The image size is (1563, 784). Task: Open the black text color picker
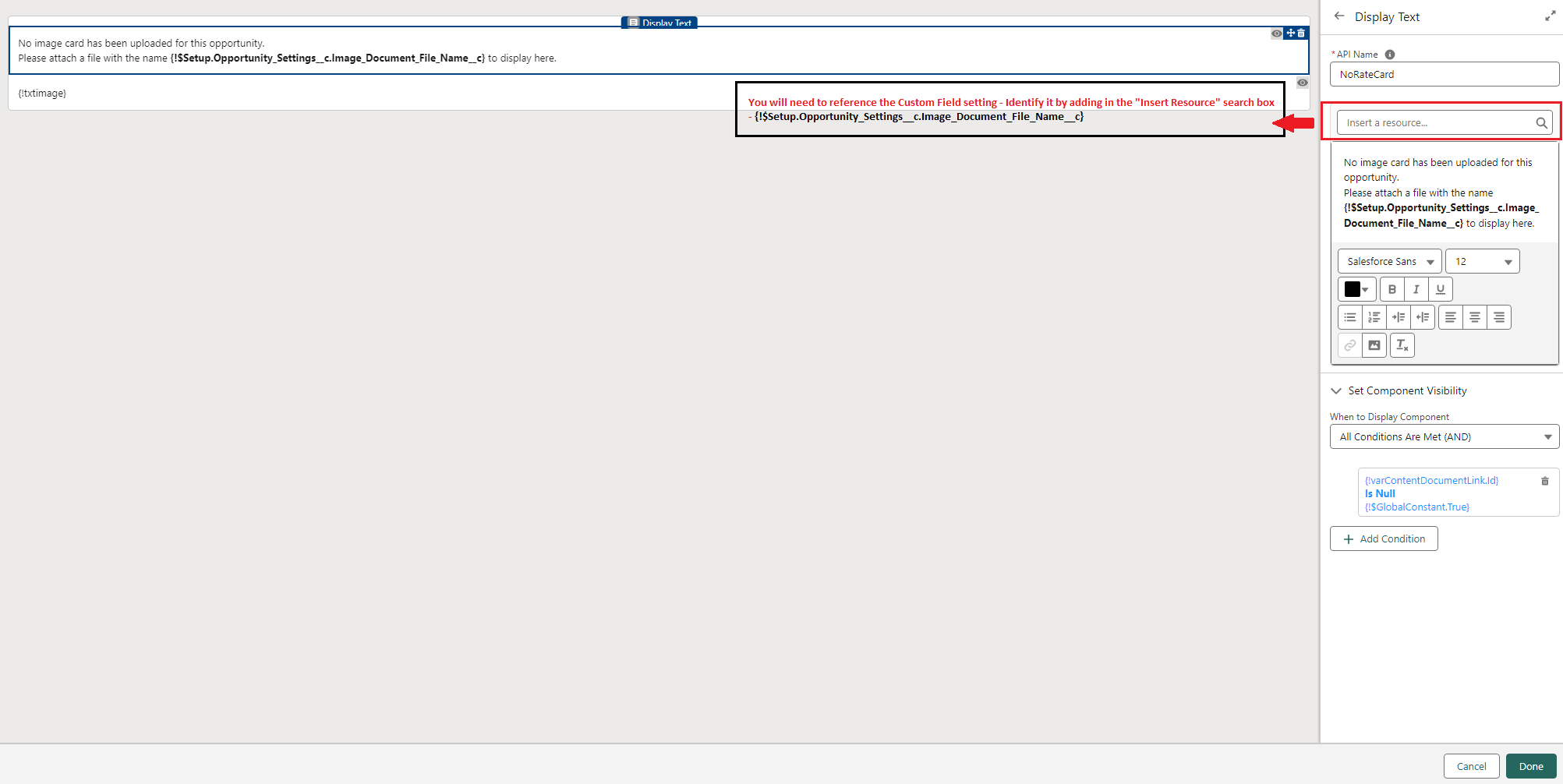pos(1356,289)
